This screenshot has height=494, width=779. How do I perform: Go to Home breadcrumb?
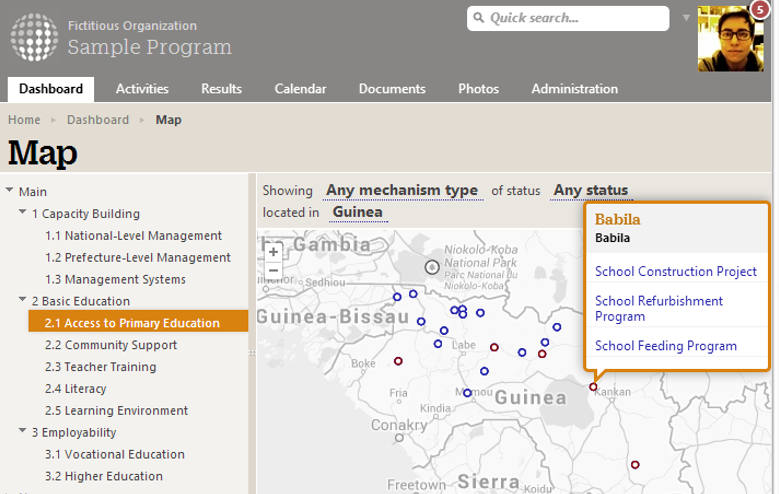(x=24, y=120)
